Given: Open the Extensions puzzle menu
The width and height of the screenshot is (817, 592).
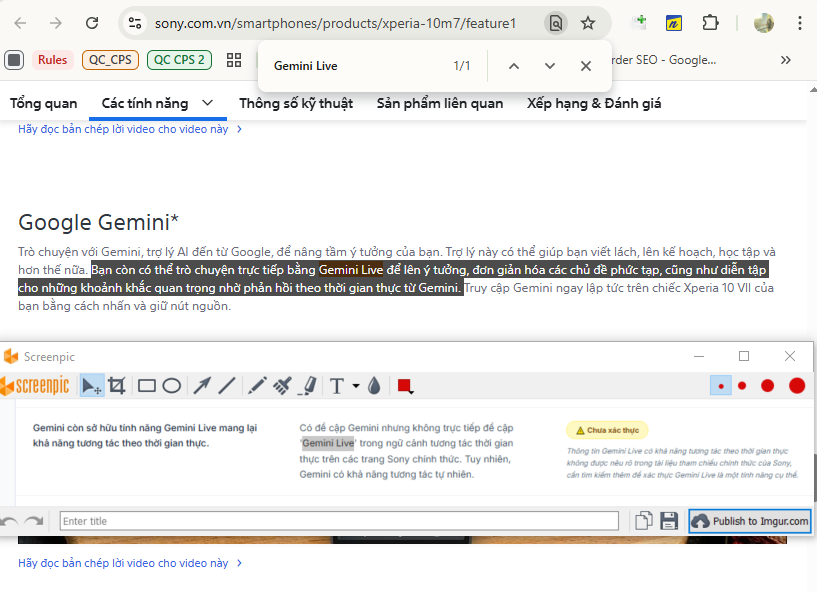Looking at the screenshot, I should pos(710,23).
